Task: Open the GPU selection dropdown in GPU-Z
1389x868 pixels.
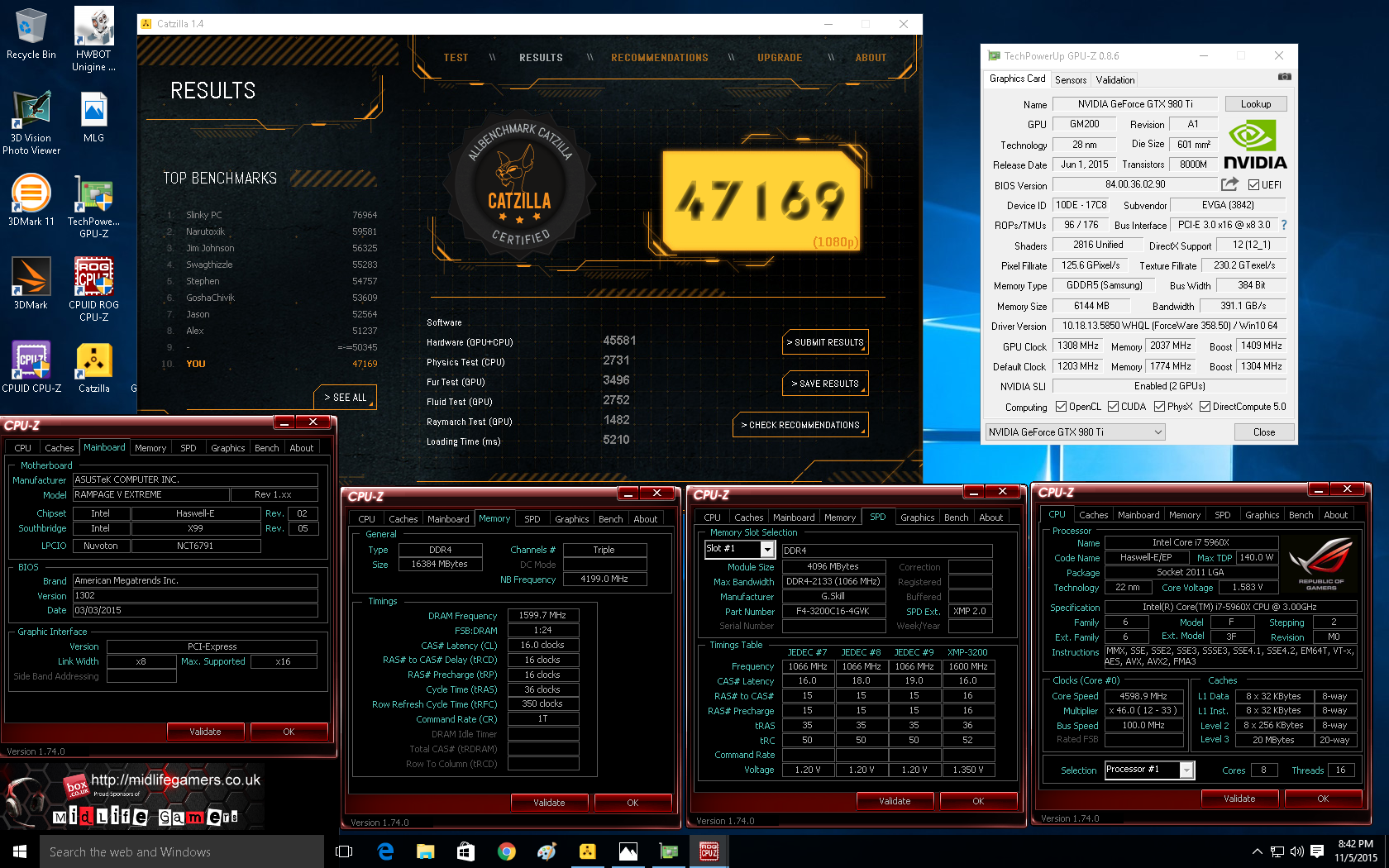Action: pos(1076,432)
